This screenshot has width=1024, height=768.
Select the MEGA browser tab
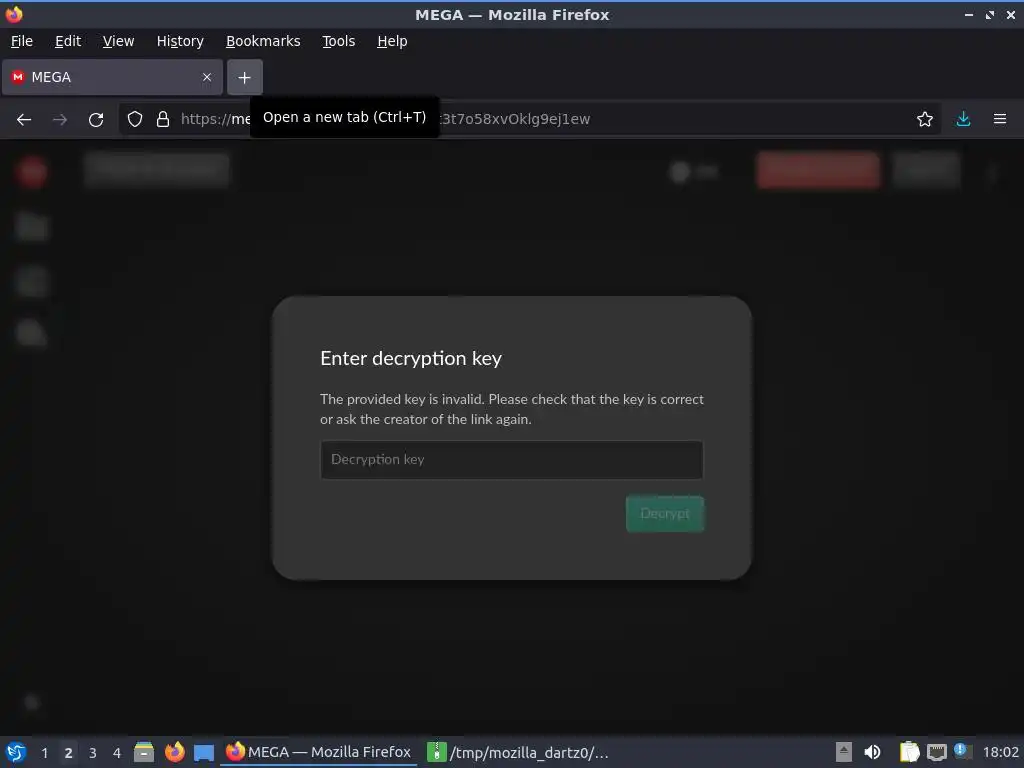click(x=112, y=77)
